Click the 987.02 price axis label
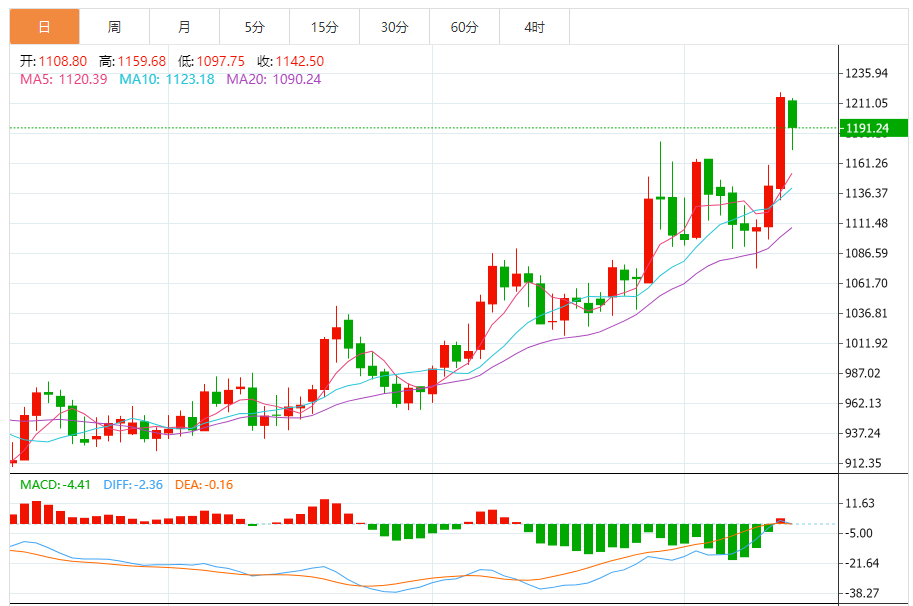 pos(863,373)
